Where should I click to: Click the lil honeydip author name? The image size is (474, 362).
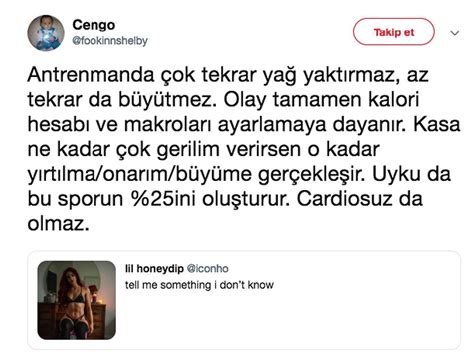pos(154,268)
